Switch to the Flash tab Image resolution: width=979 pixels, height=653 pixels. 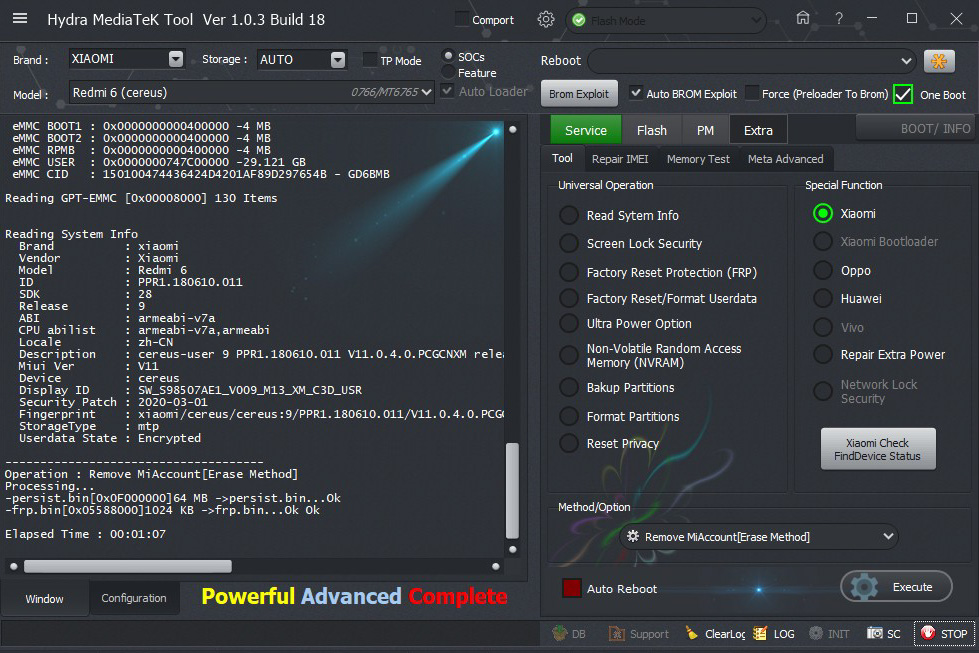coord(651,130)
